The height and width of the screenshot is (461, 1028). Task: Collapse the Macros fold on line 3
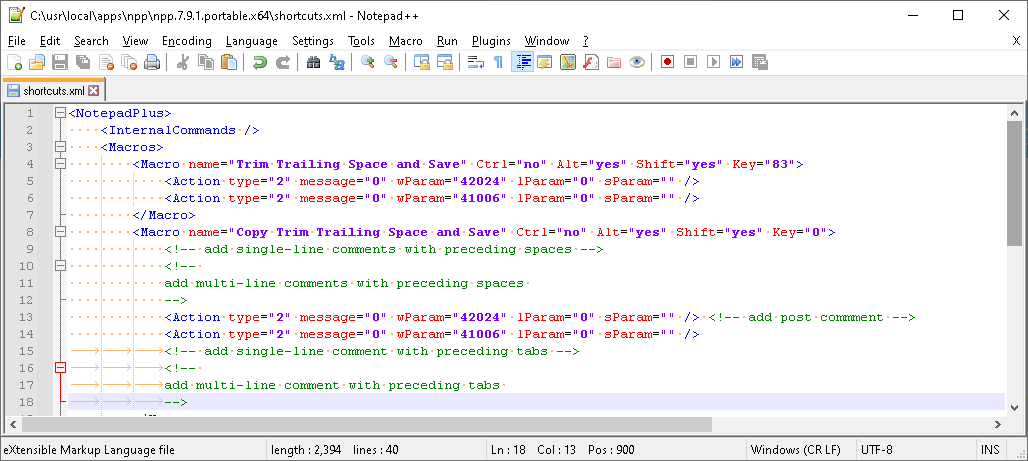tap(60, 147)
